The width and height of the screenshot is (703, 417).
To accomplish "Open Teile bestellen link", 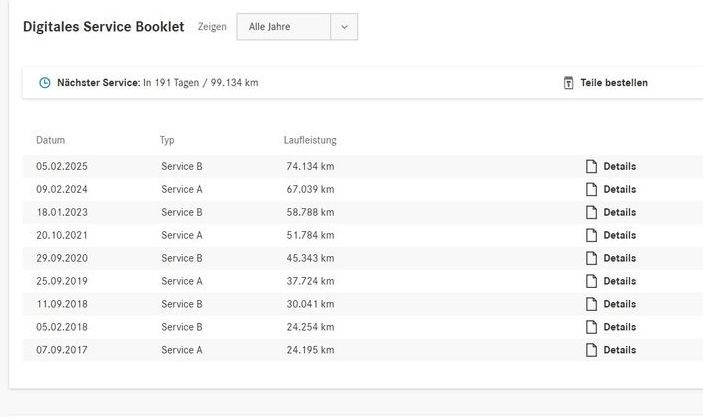I will pyautogui.click(x=614, y=83).
